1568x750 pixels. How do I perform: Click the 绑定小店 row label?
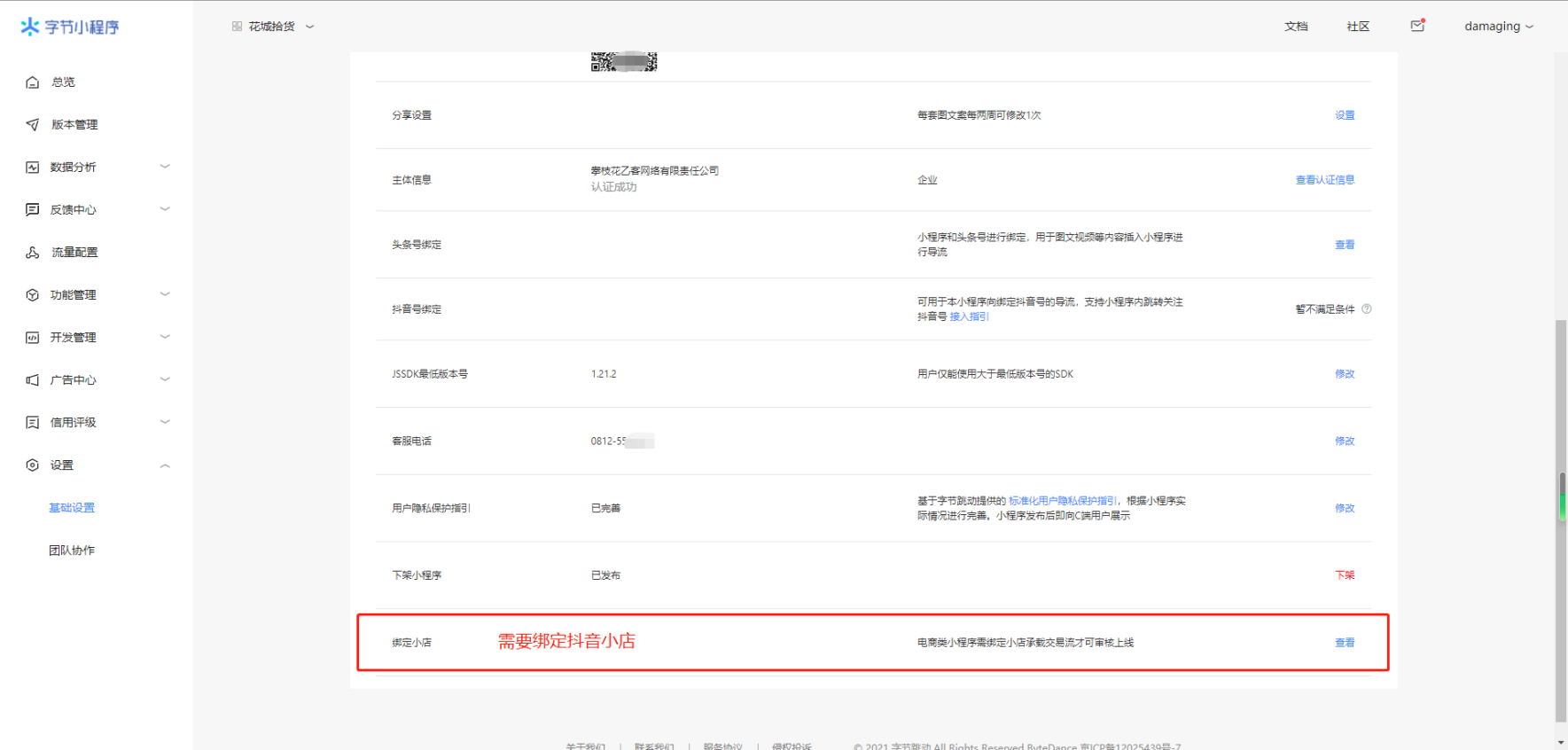point(411,643)
